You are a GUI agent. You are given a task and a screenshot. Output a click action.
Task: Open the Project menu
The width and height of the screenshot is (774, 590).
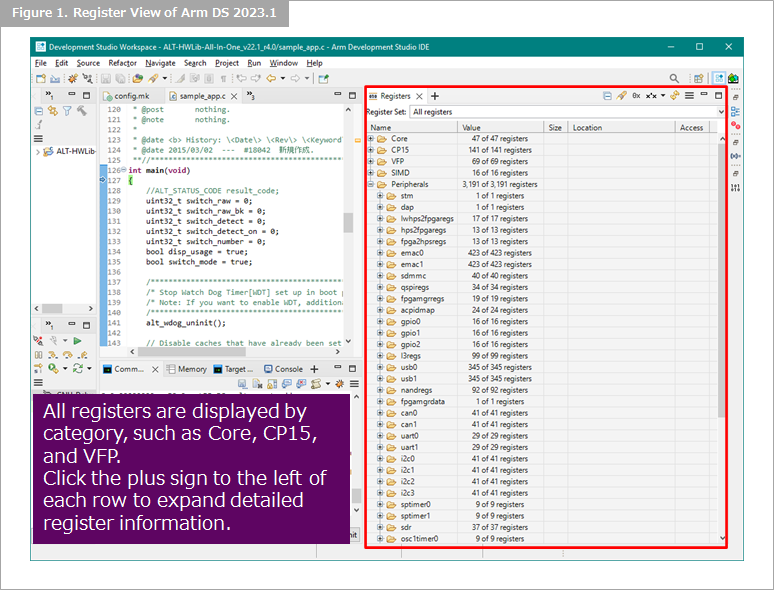click(226, 63)
